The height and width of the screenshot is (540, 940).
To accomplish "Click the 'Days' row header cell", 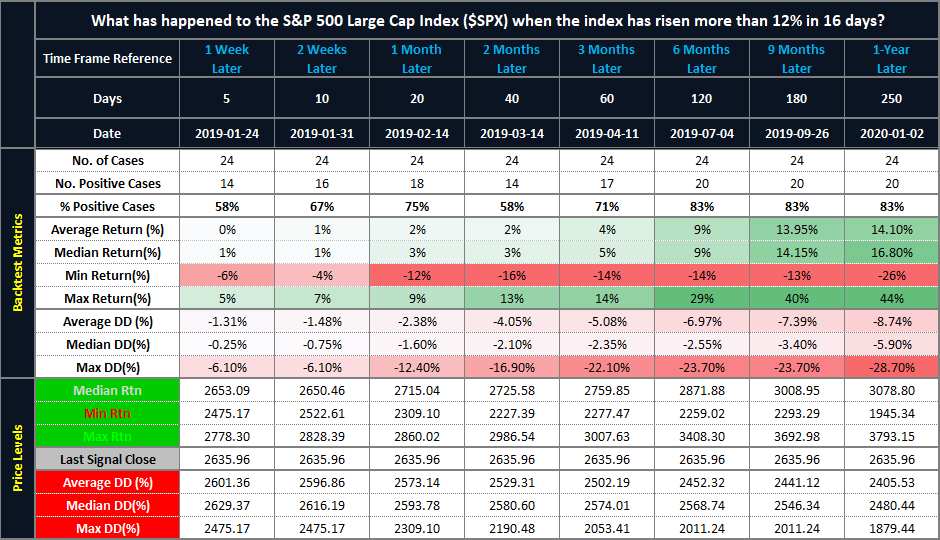I will point(107,99).
